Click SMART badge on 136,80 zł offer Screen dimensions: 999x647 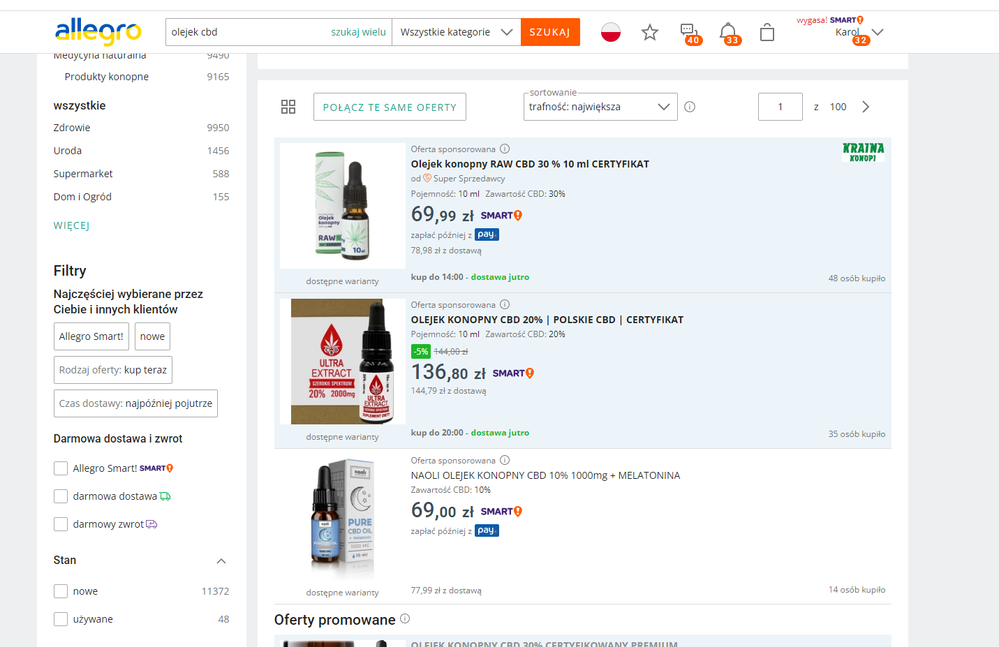(x=513, y=373)
